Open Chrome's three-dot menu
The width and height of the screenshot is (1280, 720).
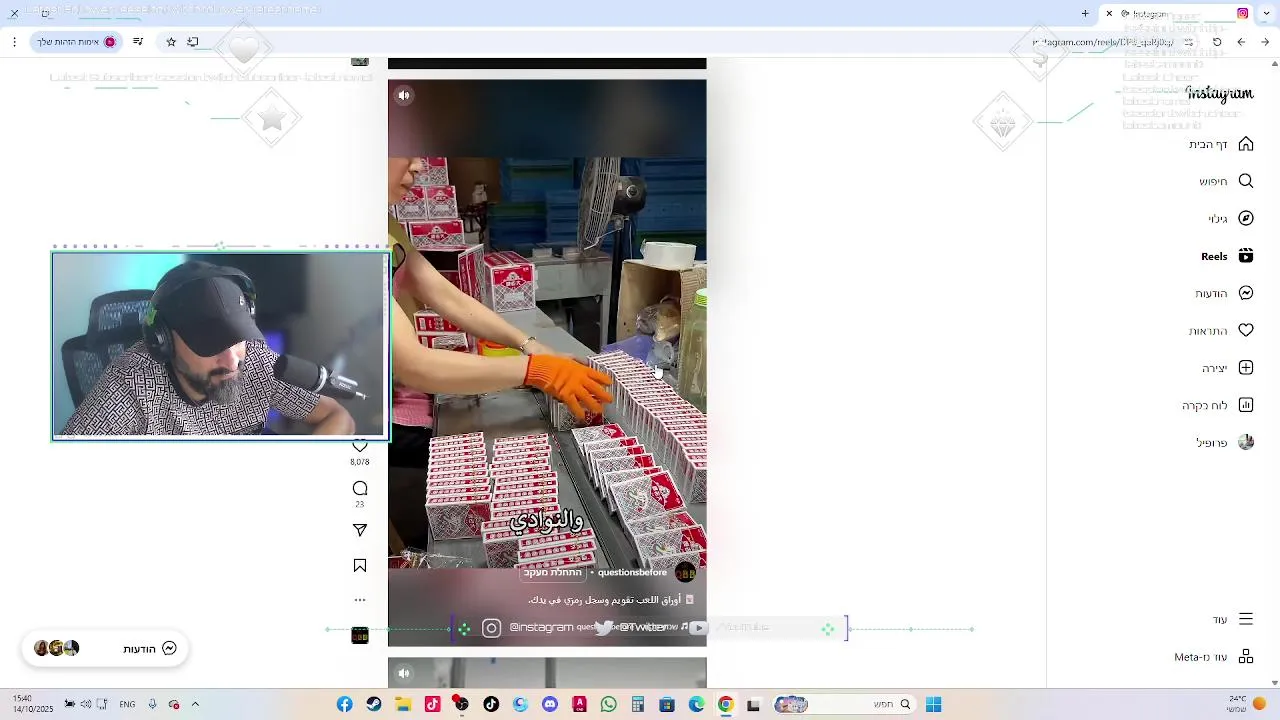click(x=14, y=42)
